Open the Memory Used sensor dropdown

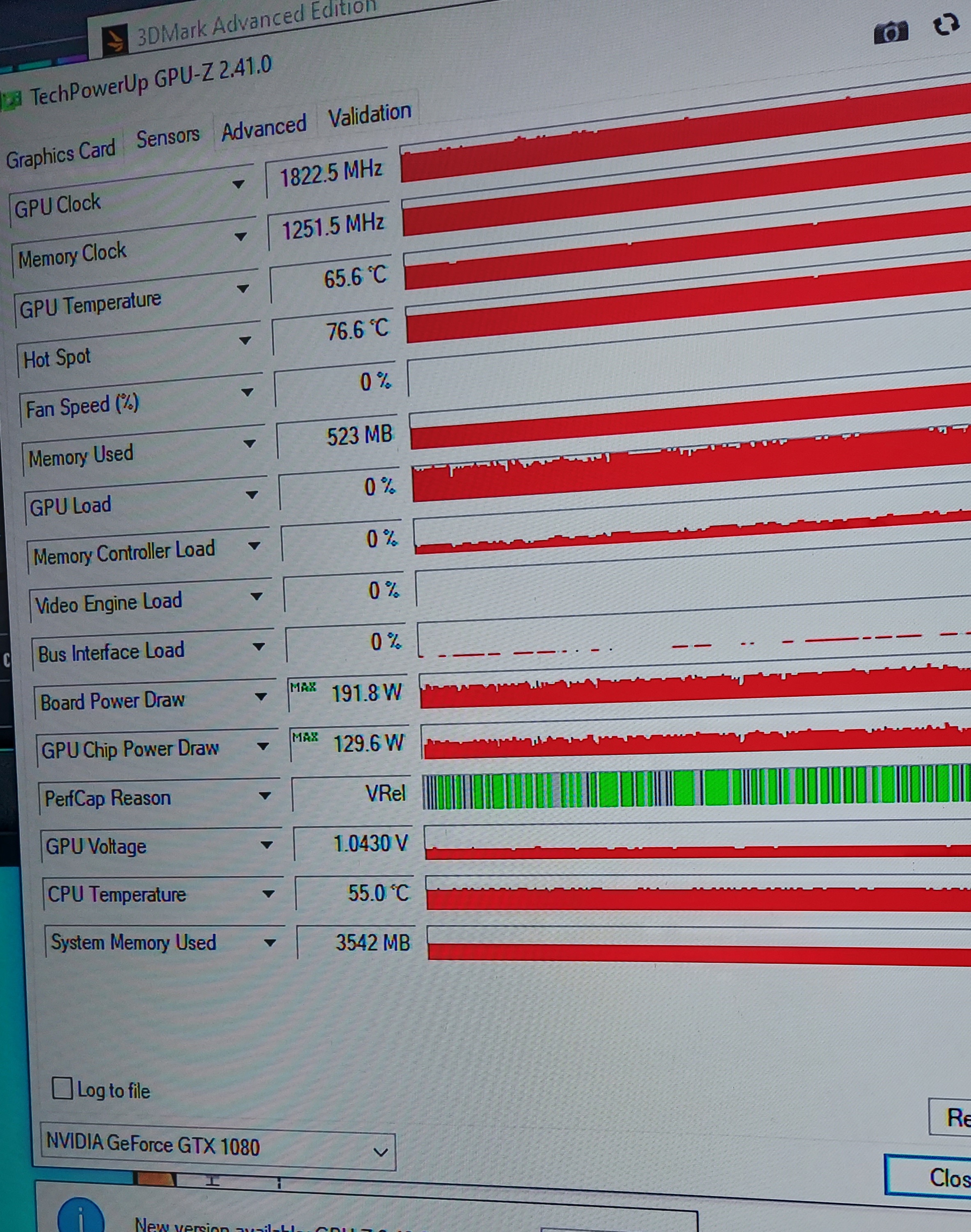tap(249, 444)
